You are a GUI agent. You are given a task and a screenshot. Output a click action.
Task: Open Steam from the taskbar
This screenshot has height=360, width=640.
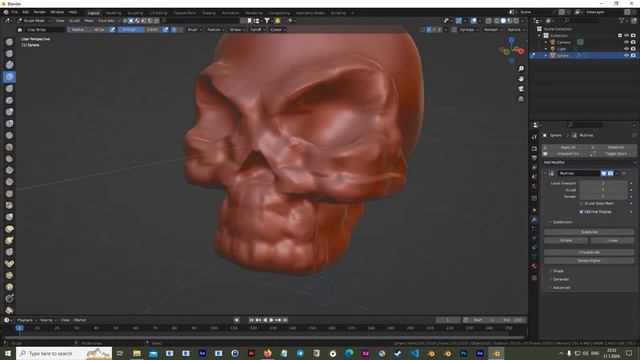click(398, 353)
